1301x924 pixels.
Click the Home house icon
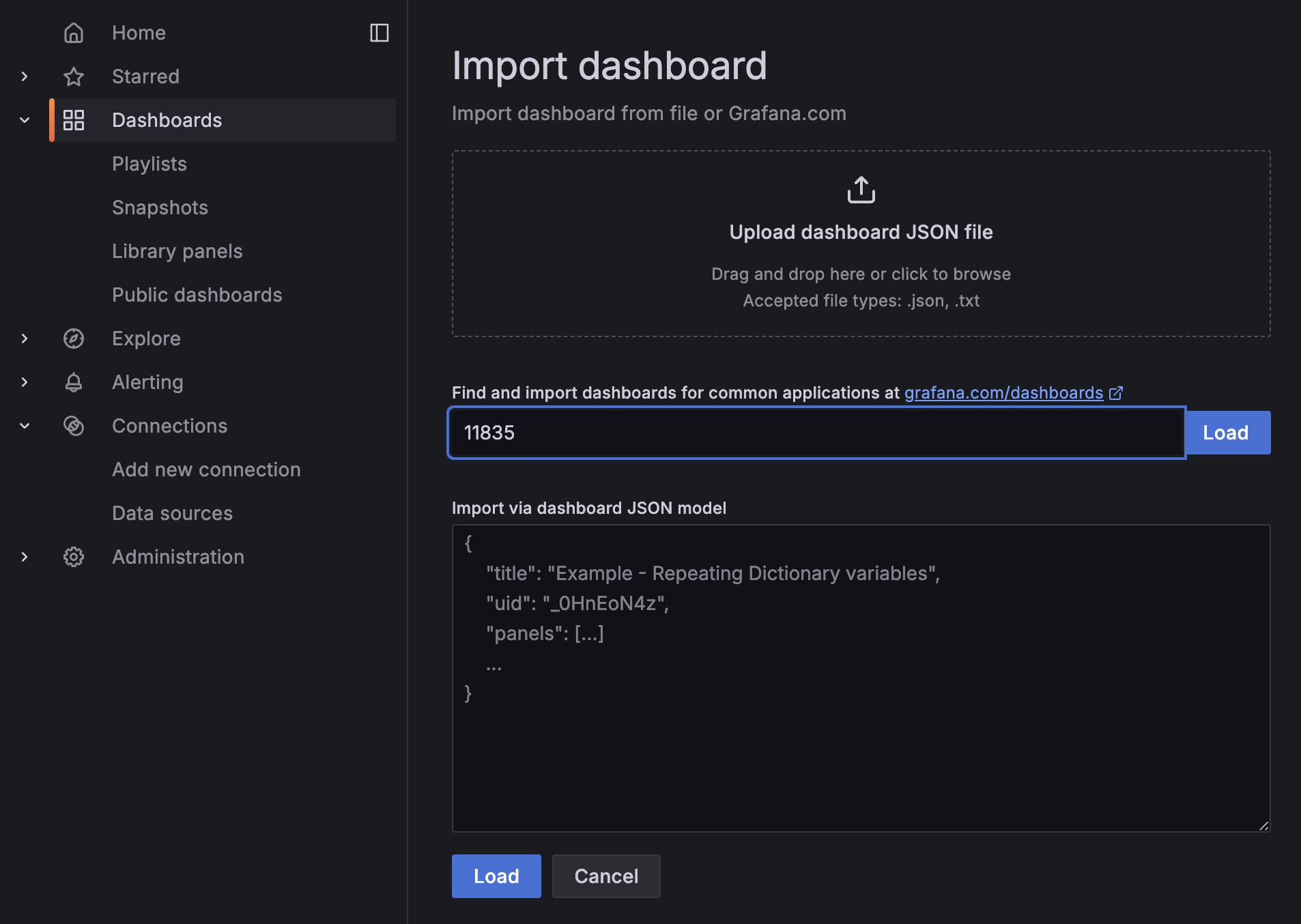pos(74,33)
